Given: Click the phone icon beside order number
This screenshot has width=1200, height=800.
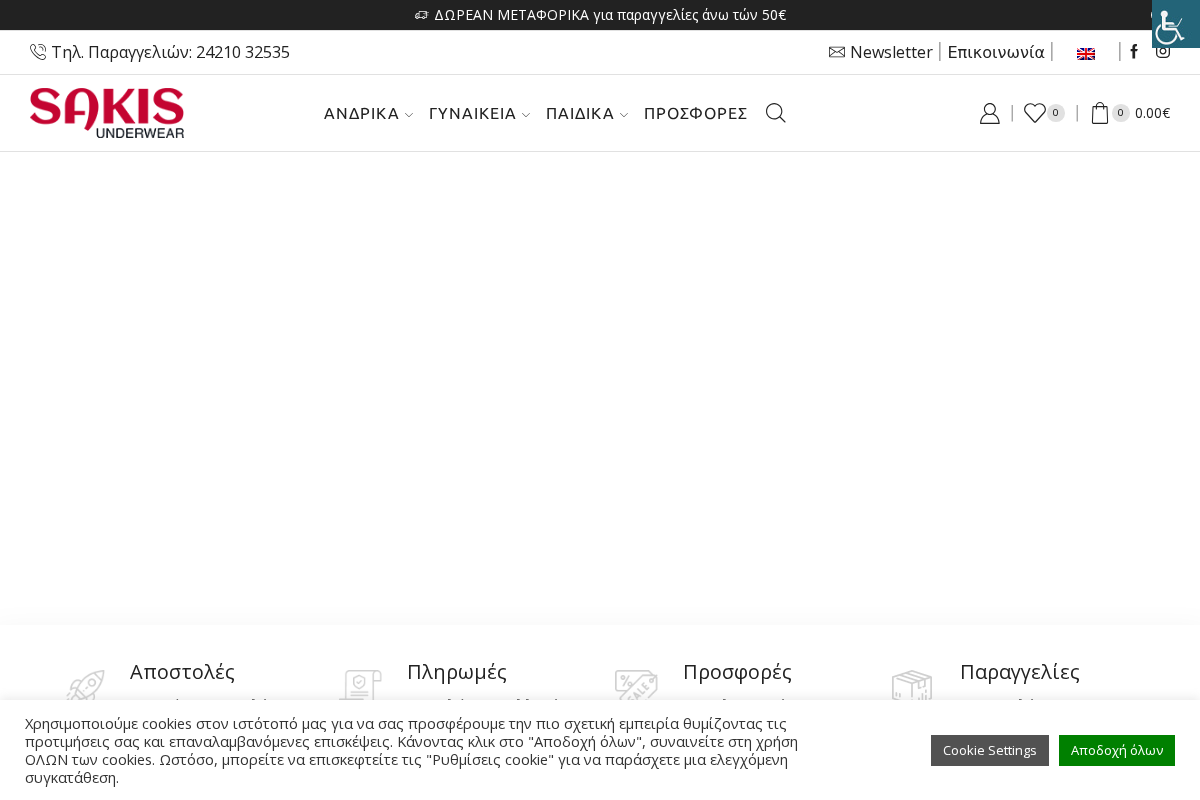Looking at the screenshot, I should [x=38, y=52].
